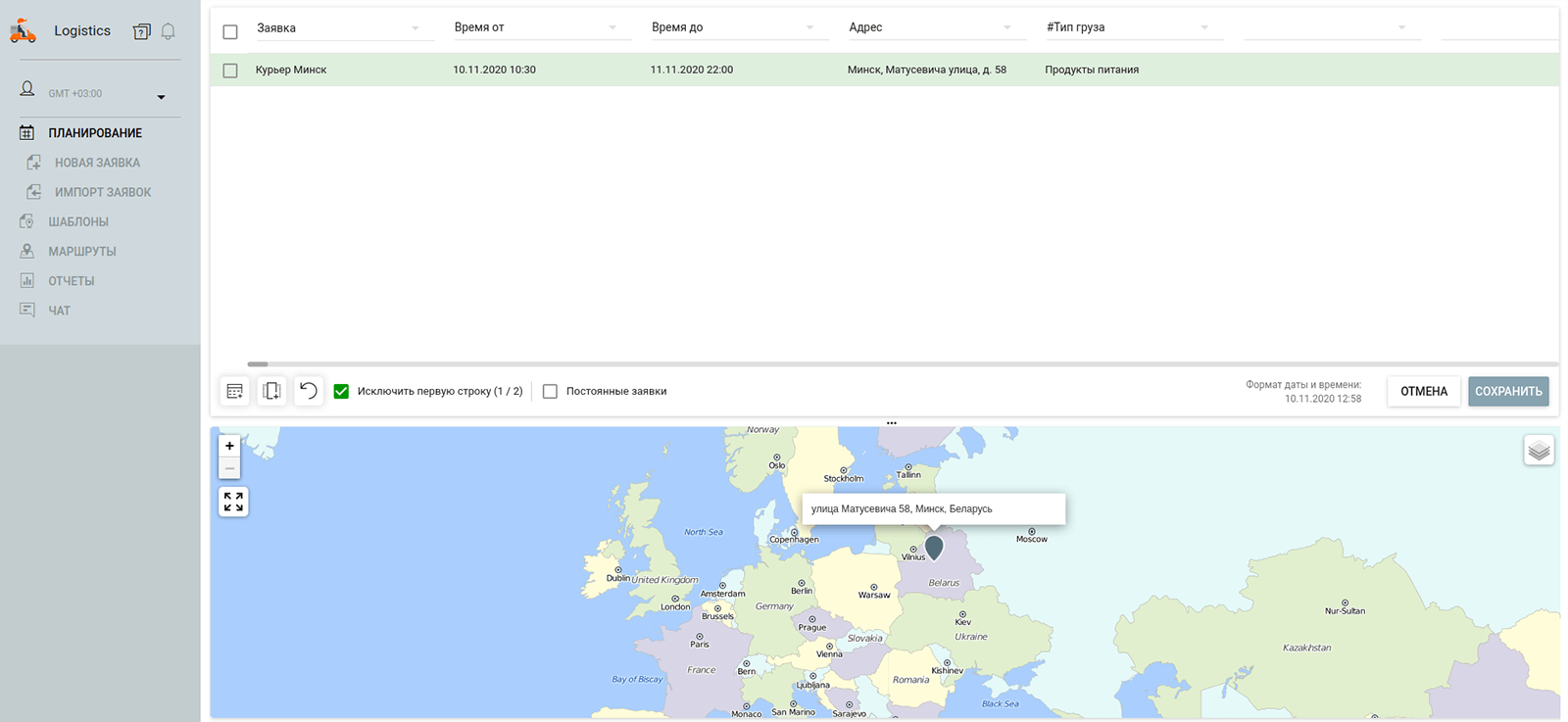Go to Отчеты in the sidebar
The height and width of the screenshot is (722, 1568).
(72, 281)
